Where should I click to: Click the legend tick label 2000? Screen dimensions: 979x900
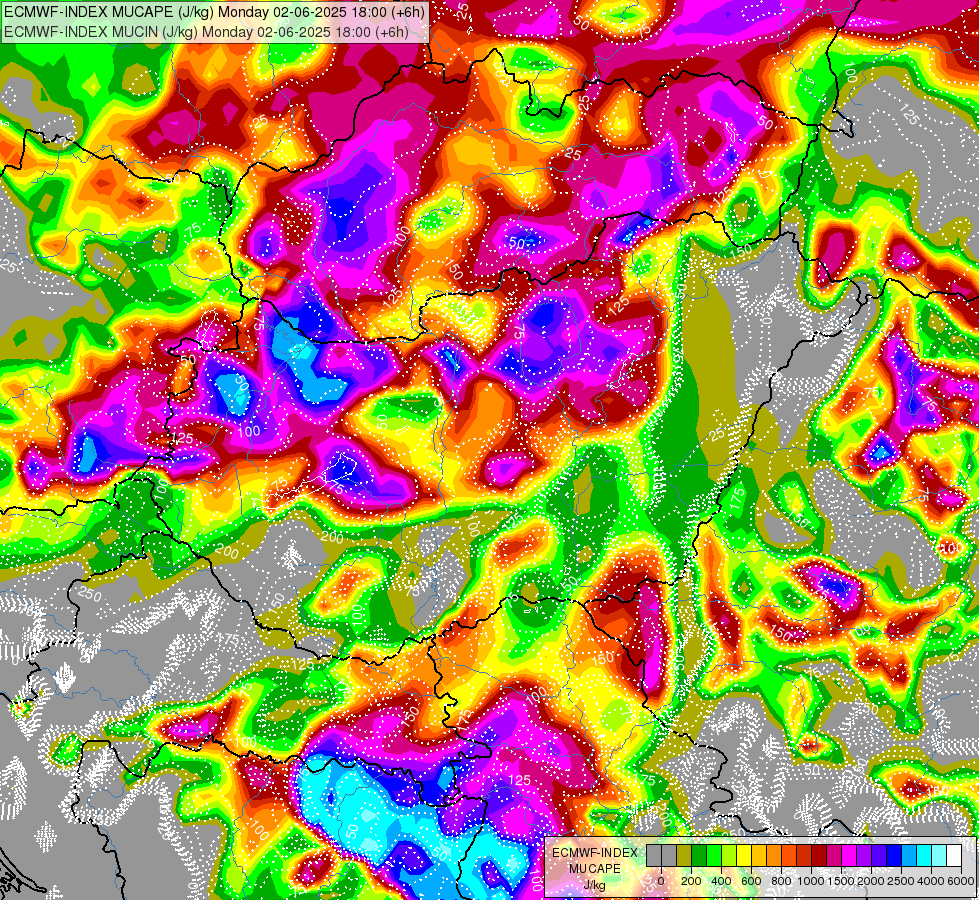(x=871, y=881)
